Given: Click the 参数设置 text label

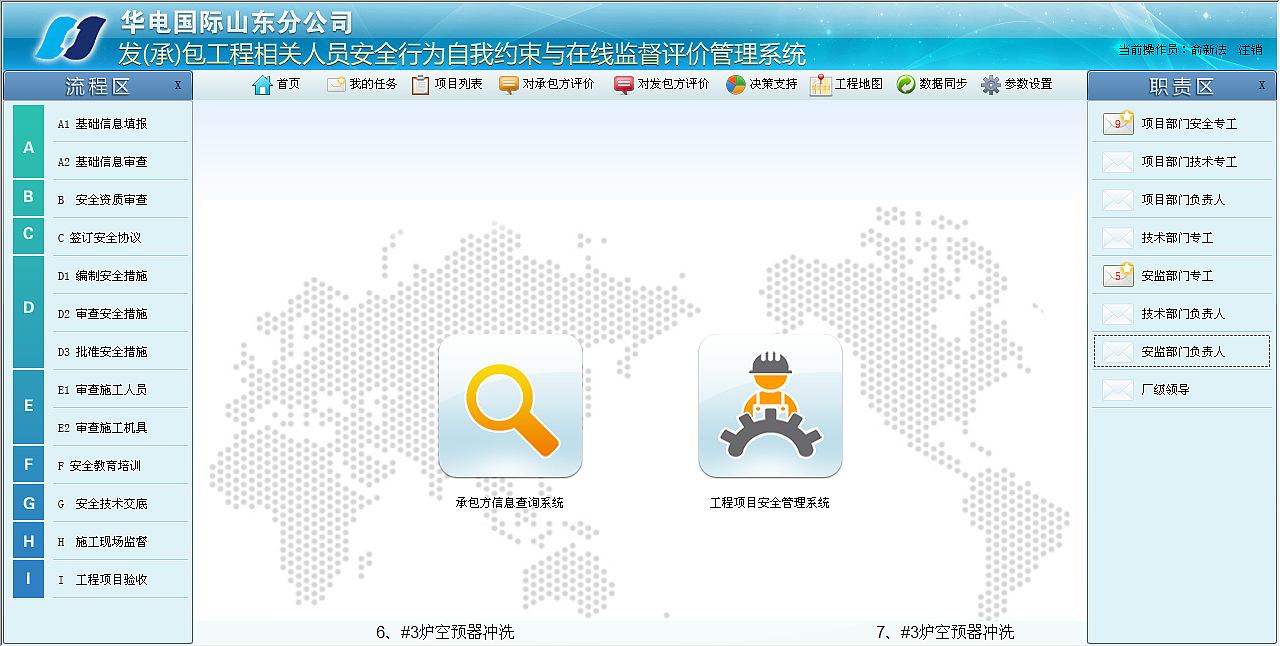Looking at the screenshot, I should (1028, 85).
